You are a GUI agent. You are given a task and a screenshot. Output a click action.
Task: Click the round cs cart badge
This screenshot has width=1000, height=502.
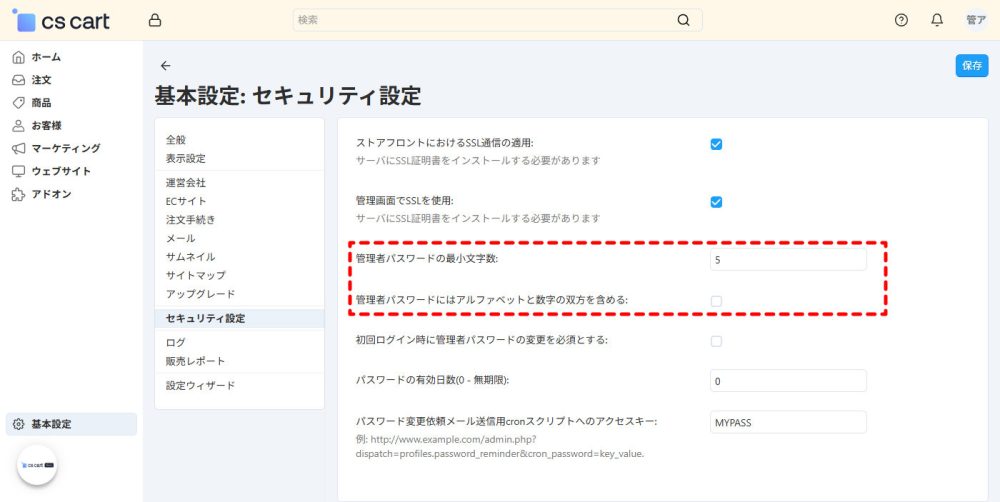[x=37, y=465]
